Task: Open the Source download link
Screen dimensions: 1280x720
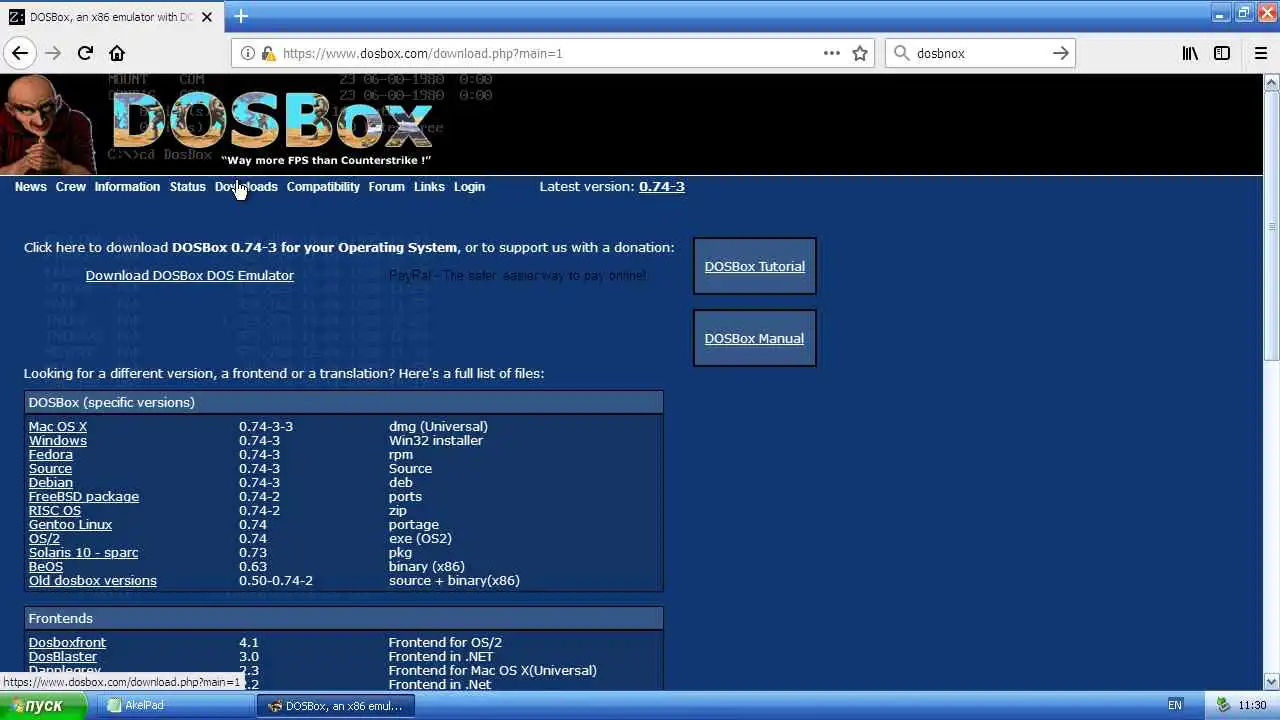Action: point(50,468)
